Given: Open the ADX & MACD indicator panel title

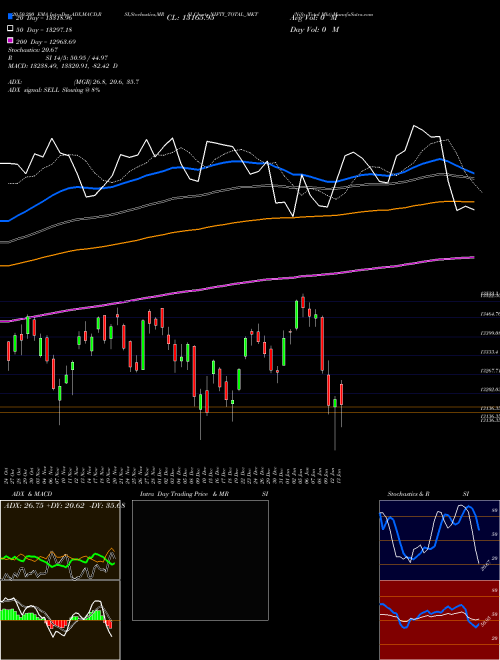Looking at the screenshot, I should pyautogui.click(x=32, y=494).
